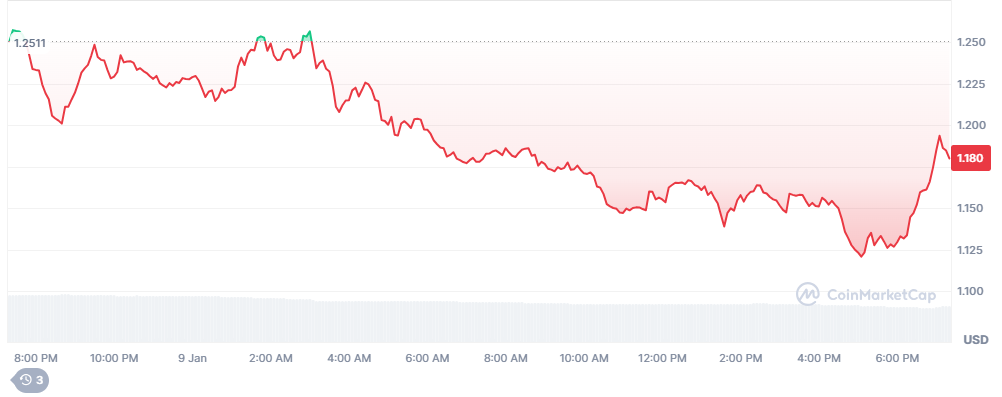This screenshot has width=1002, height=397.
Task: Click the 1.100 price axis label
Action: tap(970, 292)
